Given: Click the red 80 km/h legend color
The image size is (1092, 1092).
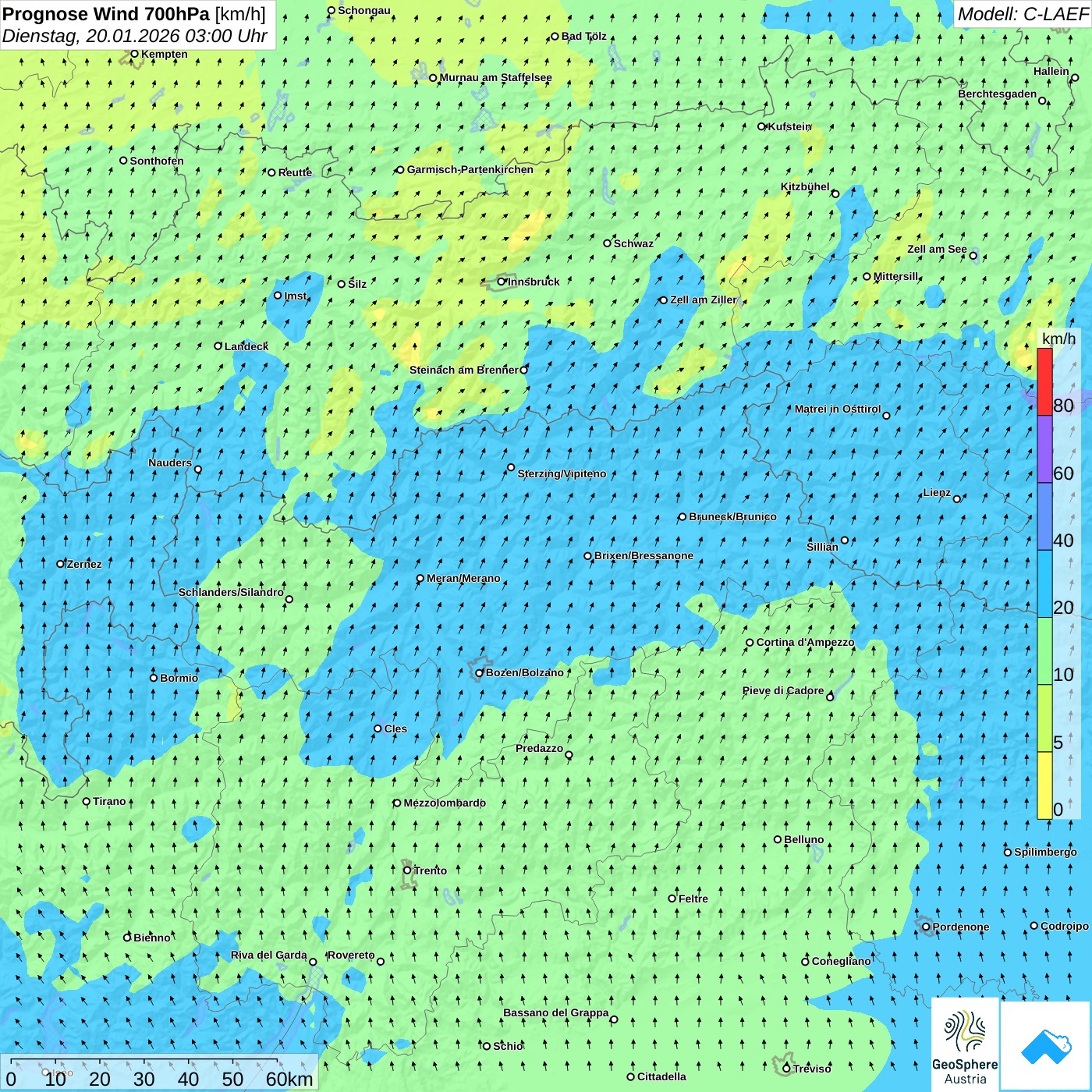Looking at the screenshot, I should pyautogui.click(x=1044, y=382).
